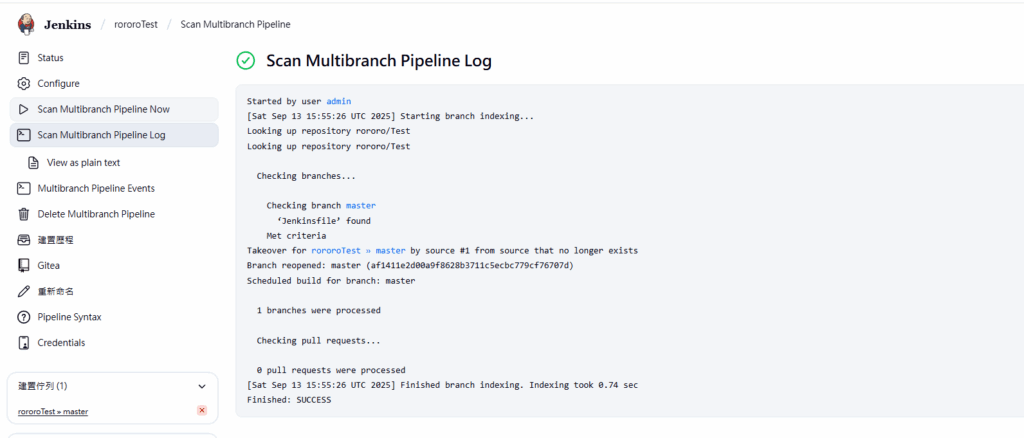Click the Configure gear icon
Screen dimensions: 1024x438
24,84
